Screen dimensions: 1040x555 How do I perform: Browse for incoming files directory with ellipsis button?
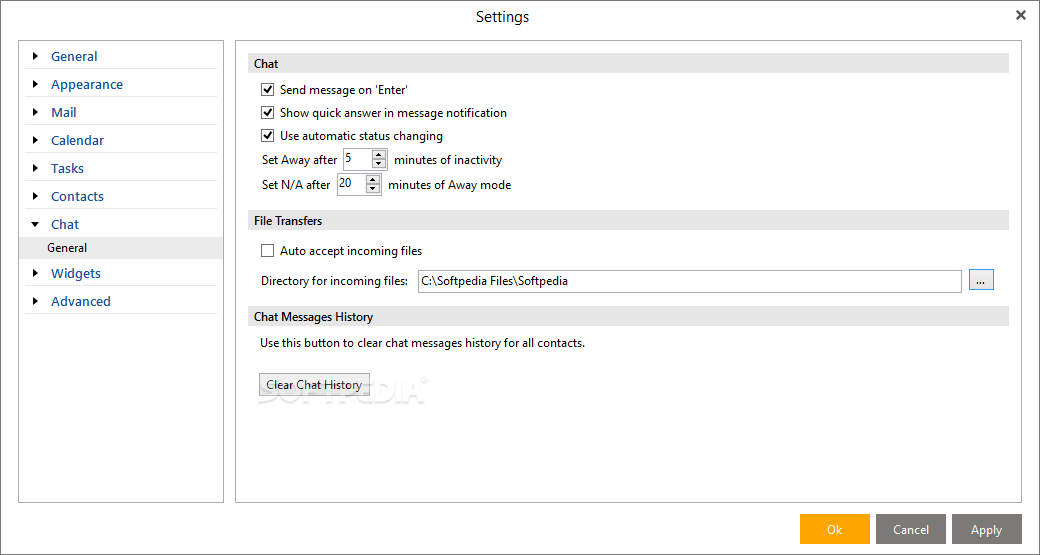coord(981,280)
